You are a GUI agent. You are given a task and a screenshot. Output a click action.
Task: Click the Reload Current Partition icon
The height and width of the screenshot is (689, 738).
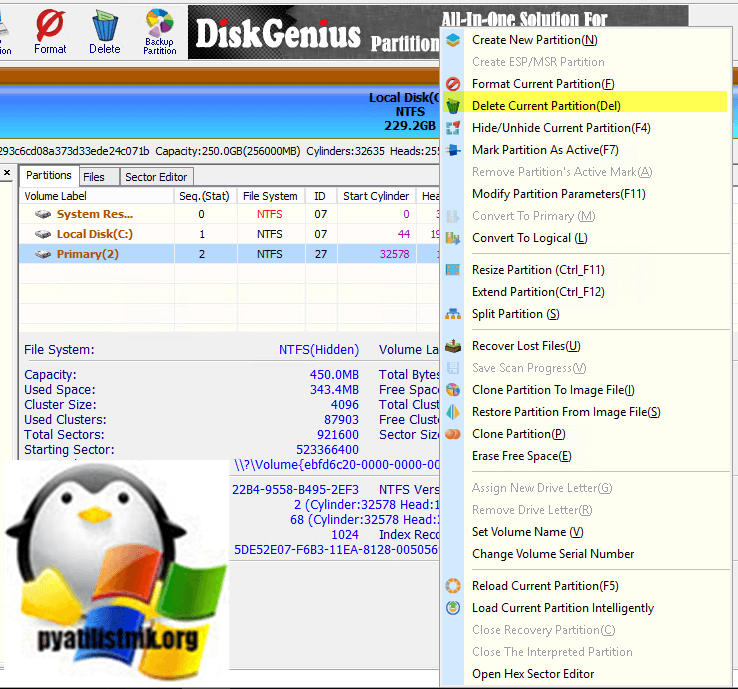click(453, 586)
